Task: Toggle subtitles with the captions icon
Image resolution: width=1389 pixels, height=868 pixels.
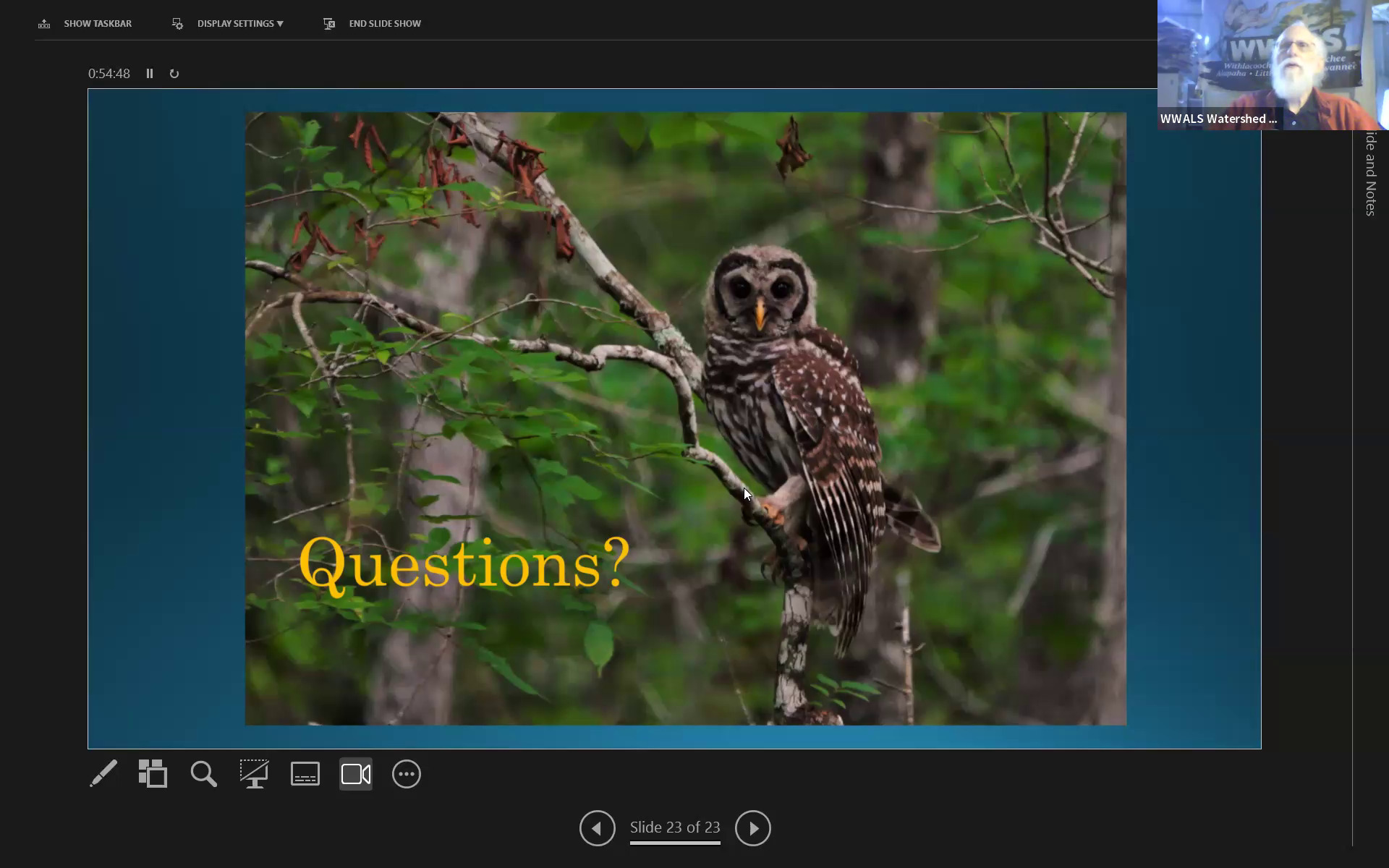Action: click(x=305, y=774)
